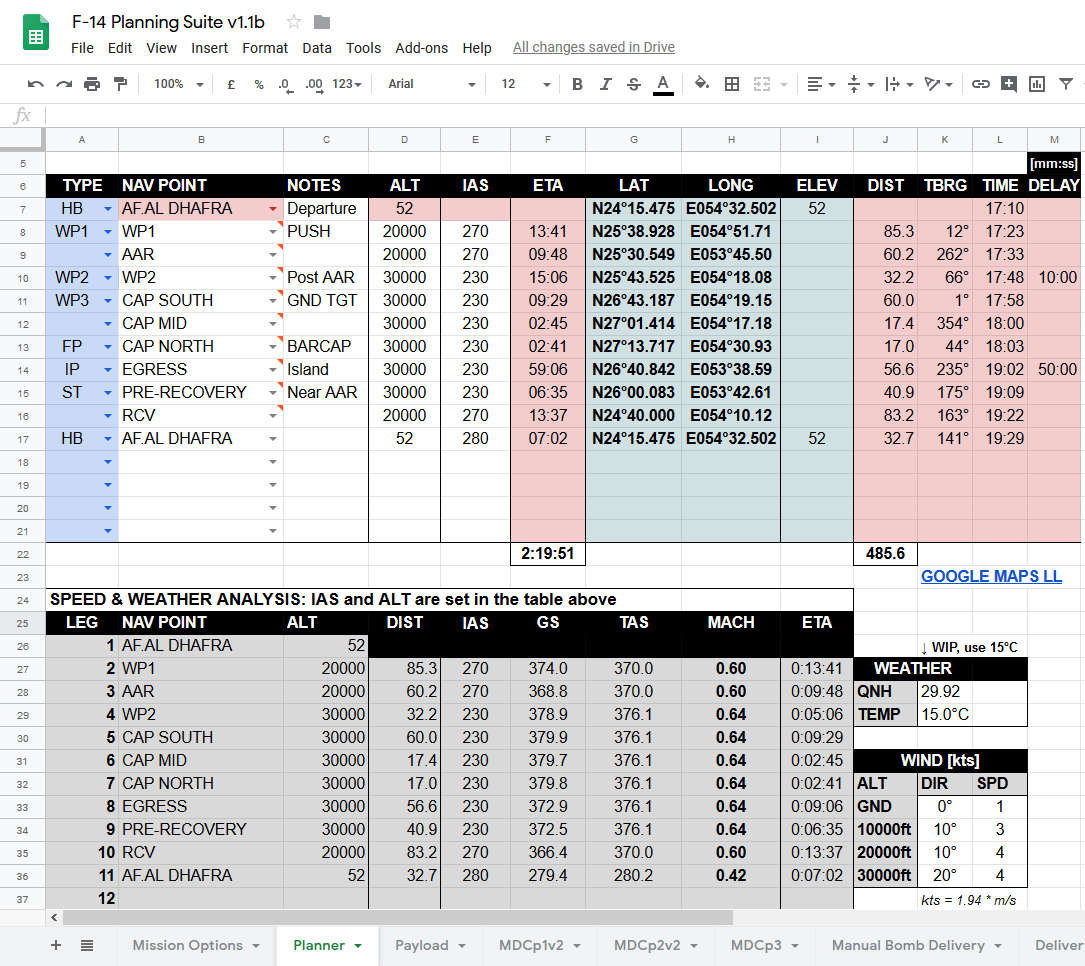Open the GOOGLE MAPS LL link
This screenshot has height=966, width=1085.
[x=991, y=576]
